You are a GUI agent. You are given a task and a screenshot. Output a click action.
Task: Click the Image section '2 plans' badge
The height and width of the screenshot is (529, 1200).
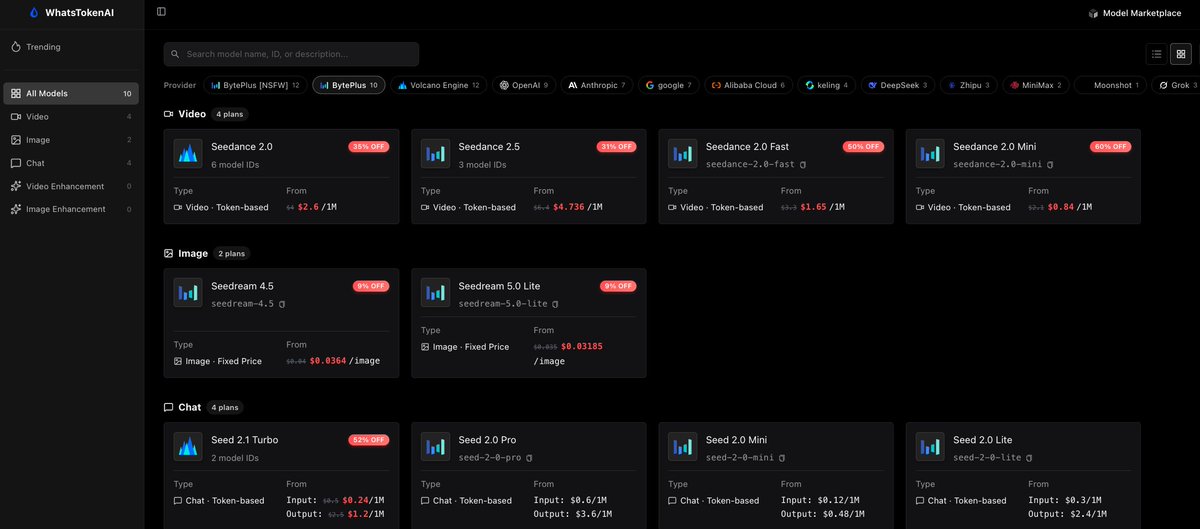point(230,253)
